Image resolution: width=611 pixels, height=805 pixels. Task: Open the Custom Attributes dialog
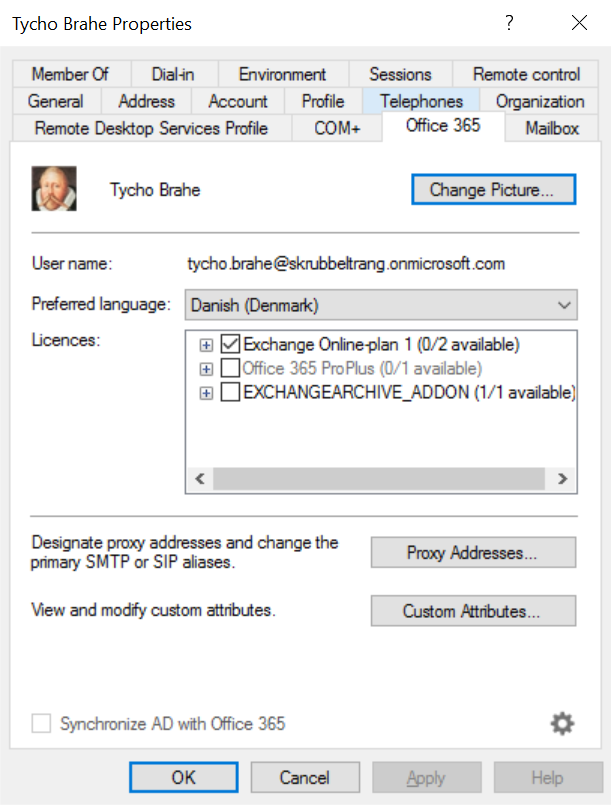(473, 611)
